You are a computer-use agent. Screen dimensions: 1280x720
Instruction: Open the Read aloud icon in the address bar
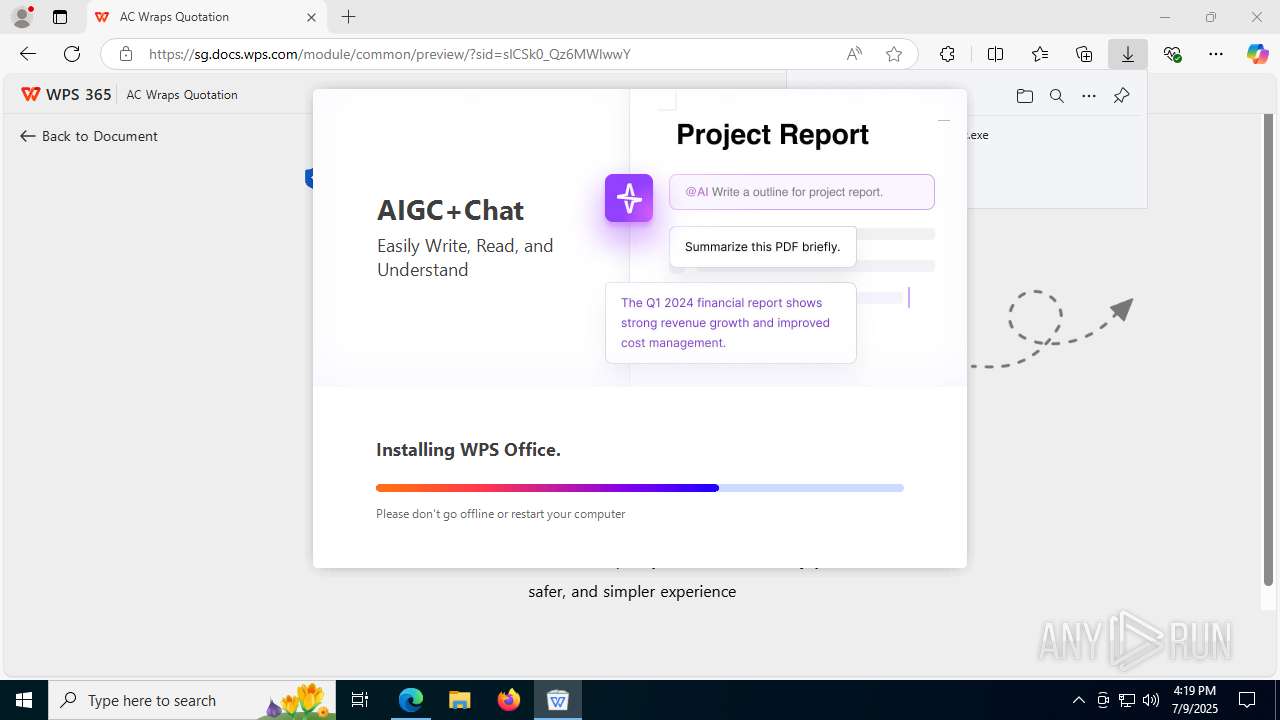[x=854, y=54]
